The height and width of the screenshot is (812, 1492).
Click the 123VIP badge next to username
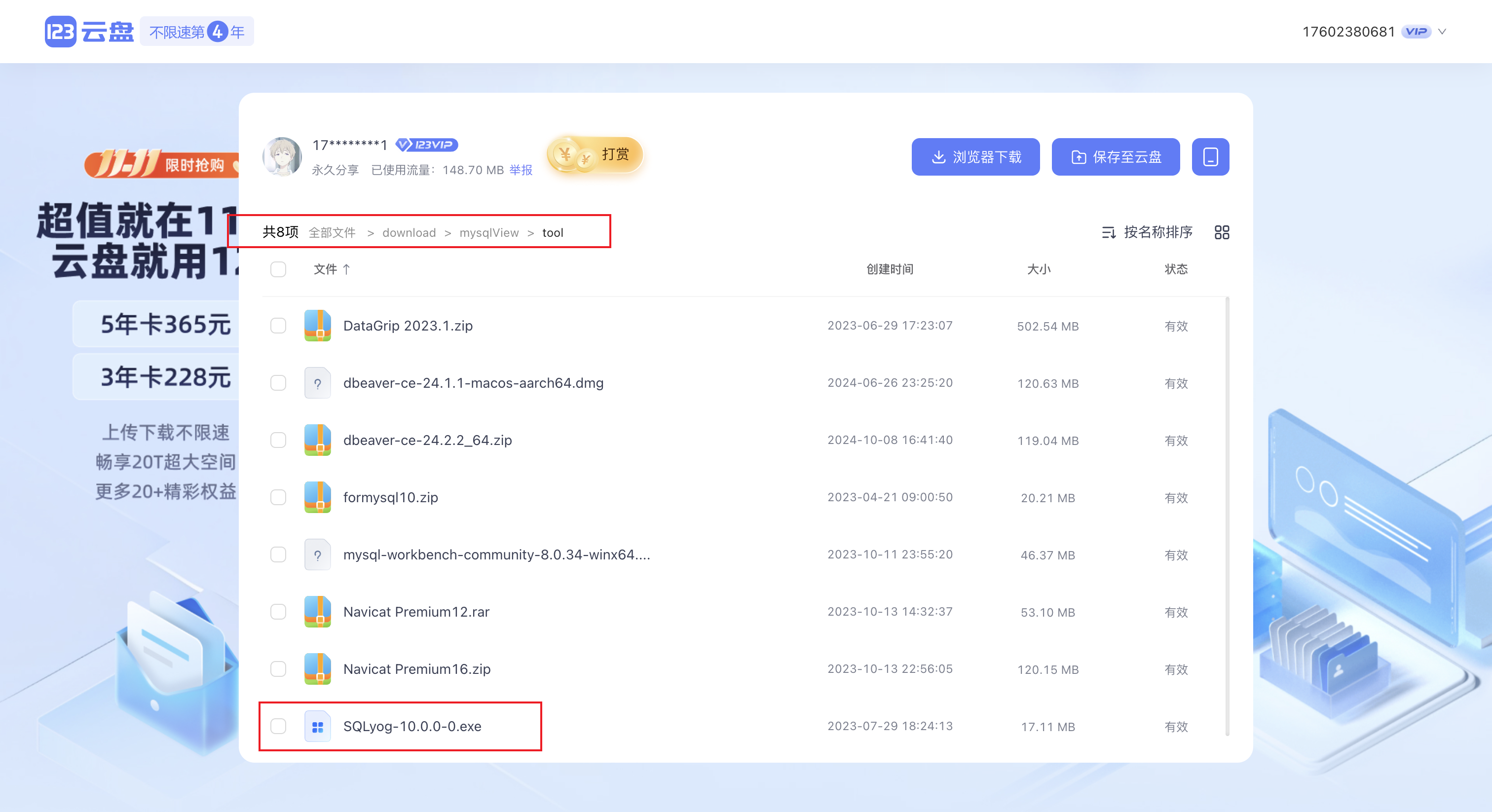point(427,145)
